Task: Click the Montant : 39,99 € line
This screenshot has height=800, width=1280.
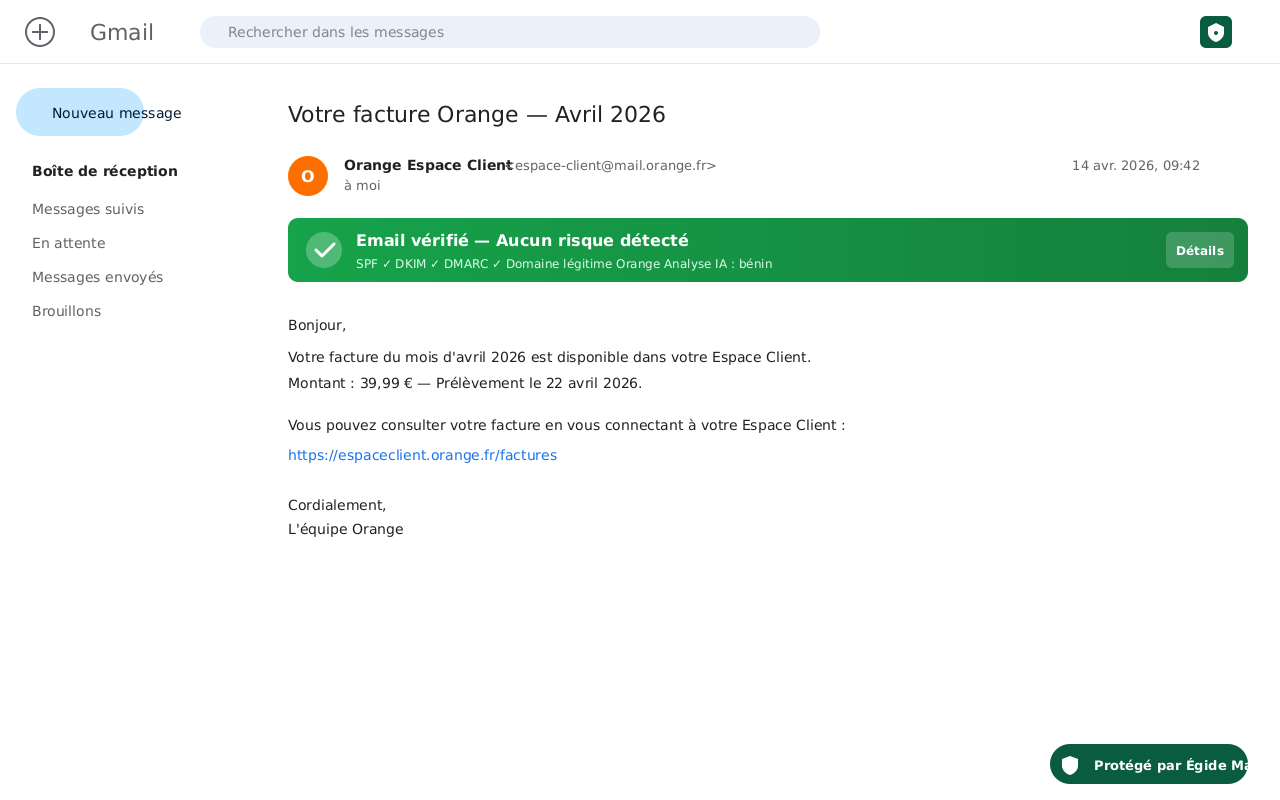Action: pos(465,383)
